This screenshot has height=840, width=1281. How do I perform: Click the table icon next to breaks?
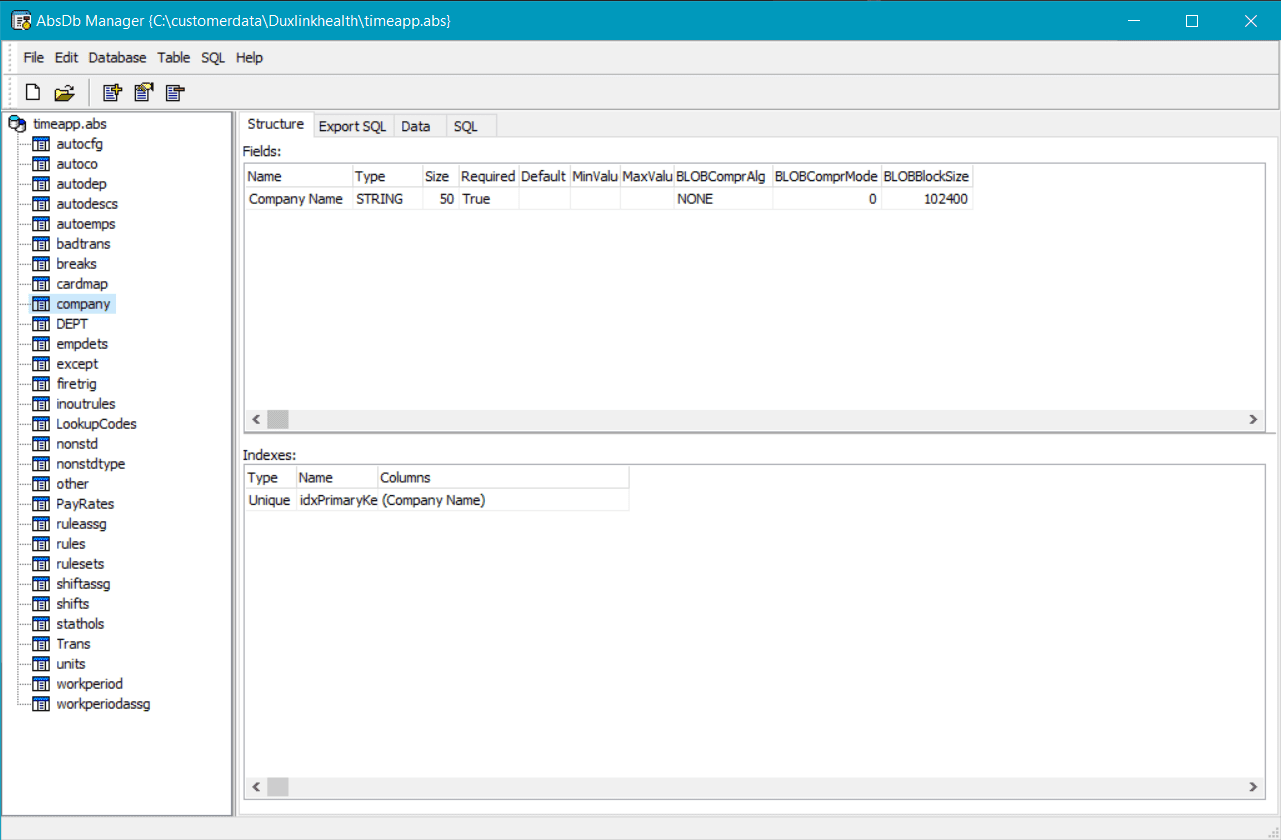tap(41, 264)
